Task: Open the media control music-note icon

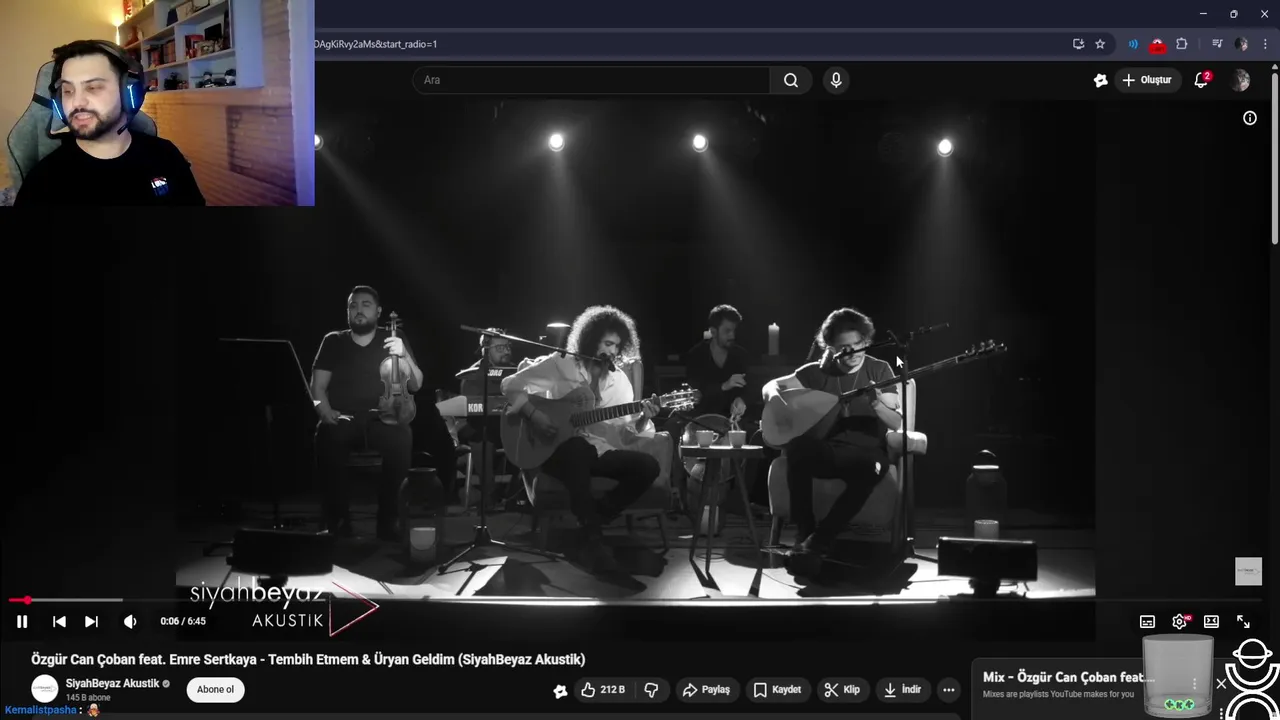Action: (x=1217, y=44)
